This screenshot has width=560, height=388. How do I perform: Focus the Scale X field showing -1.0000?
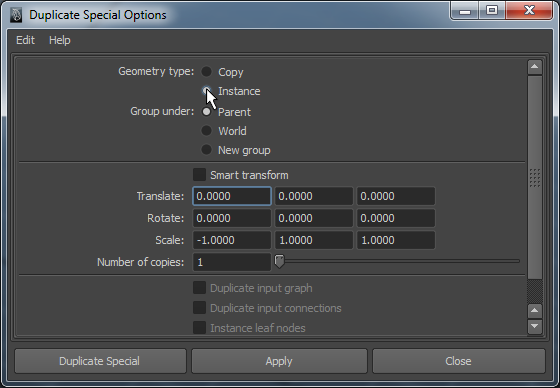[232, 240]
